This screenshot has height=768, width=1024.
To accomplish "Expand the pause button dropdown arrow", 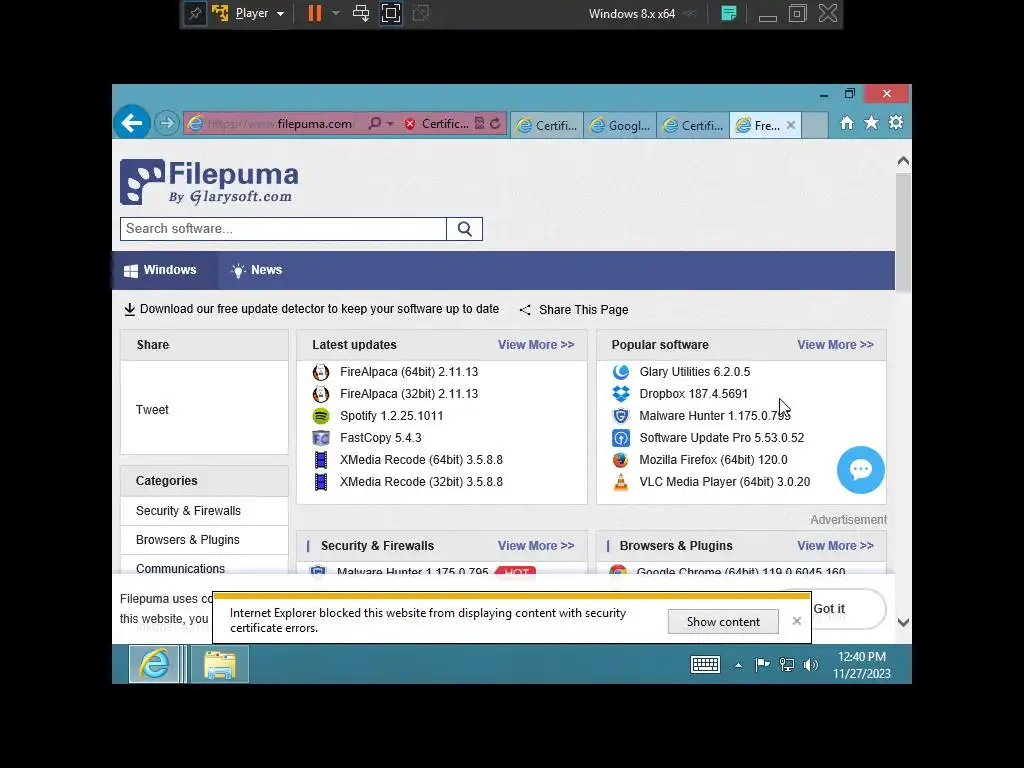I will tap(336, 13).
